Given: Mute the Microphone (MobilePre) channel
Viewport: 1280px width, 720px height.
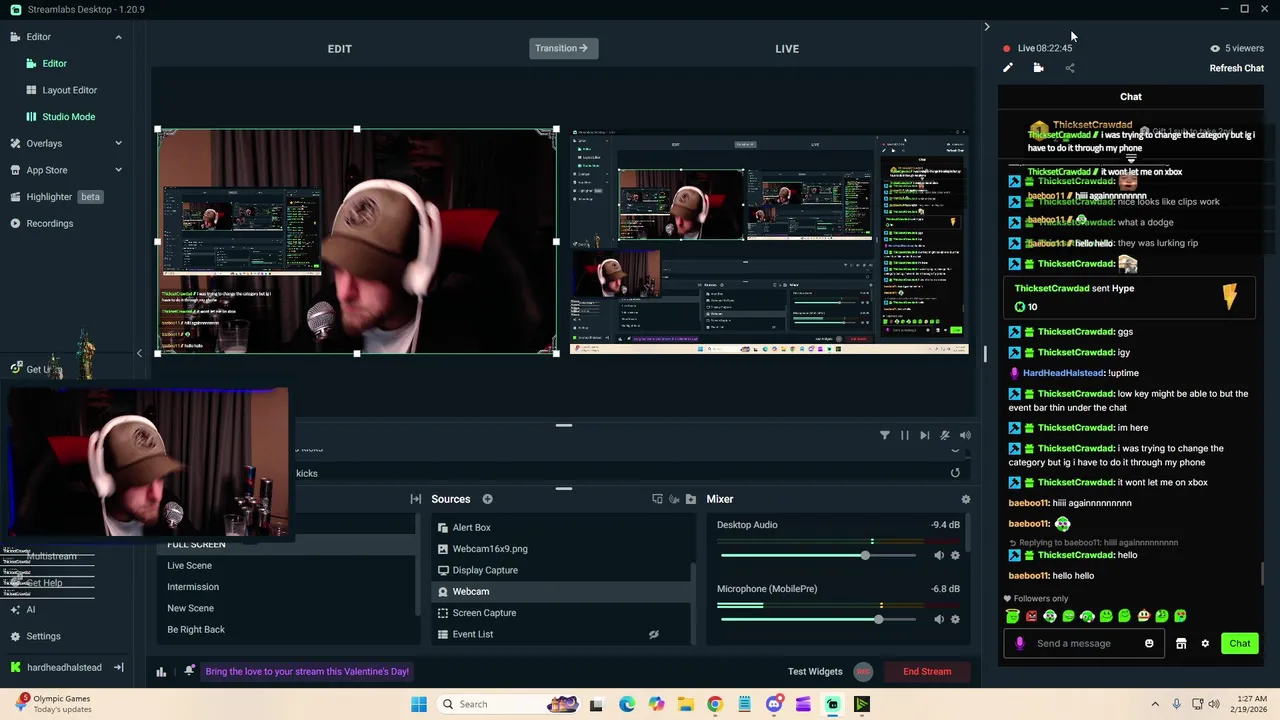Looking at the screenshot, I should (938, 619).
